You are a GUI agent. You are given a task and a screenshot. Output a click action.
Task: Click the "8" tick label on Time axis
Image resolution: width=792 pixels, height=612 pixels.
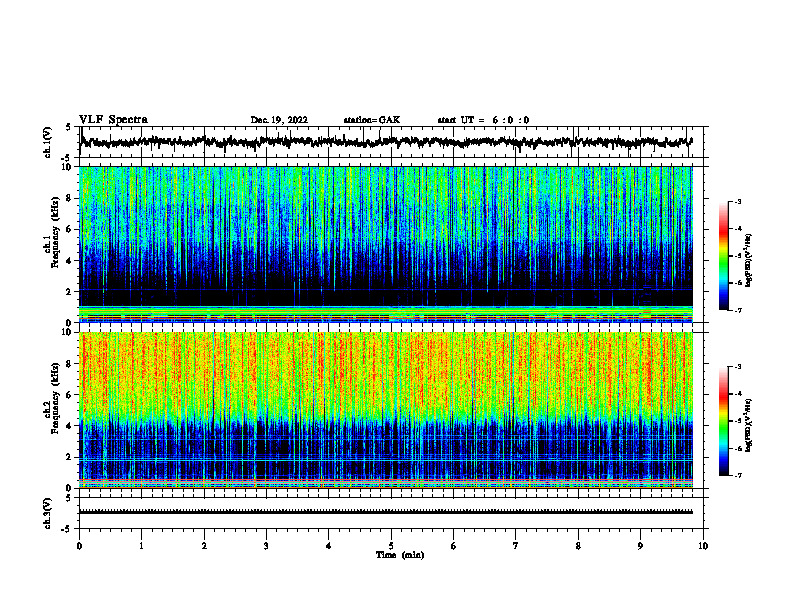(578, 545)
